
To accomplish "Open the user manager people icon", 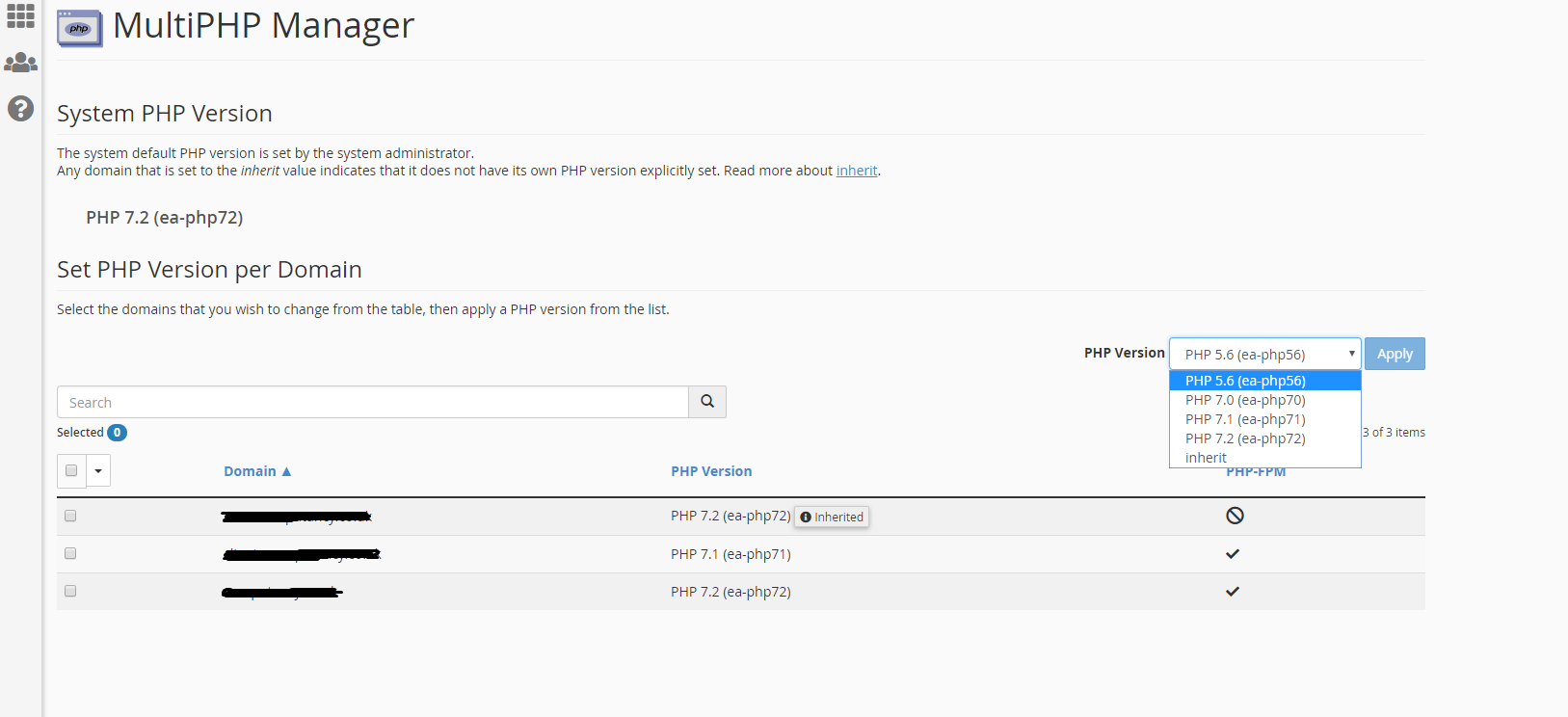I will point(20,63).
